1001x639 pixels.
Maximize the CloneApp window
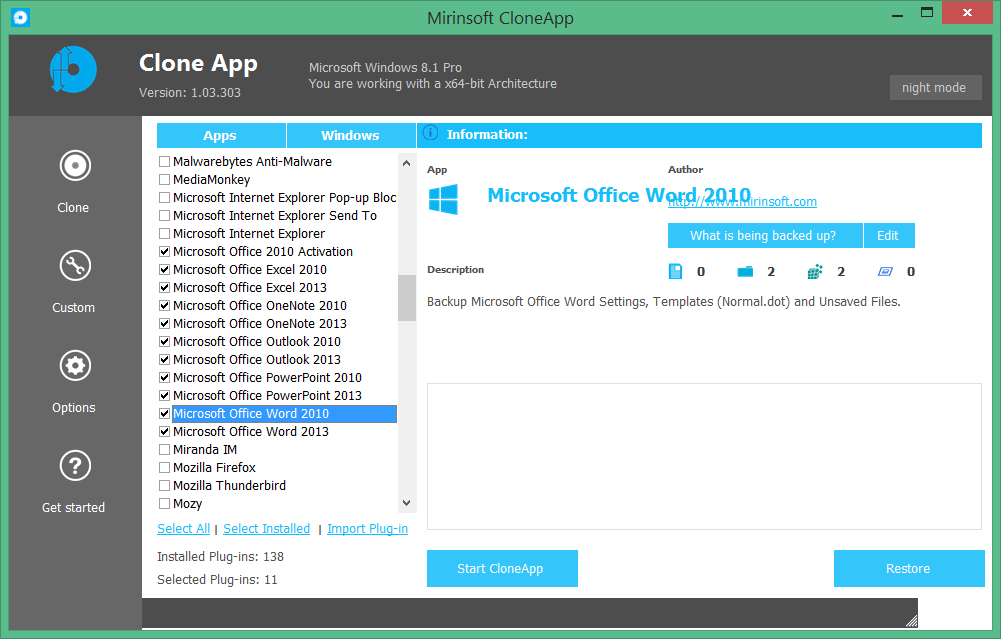point(927,13)
